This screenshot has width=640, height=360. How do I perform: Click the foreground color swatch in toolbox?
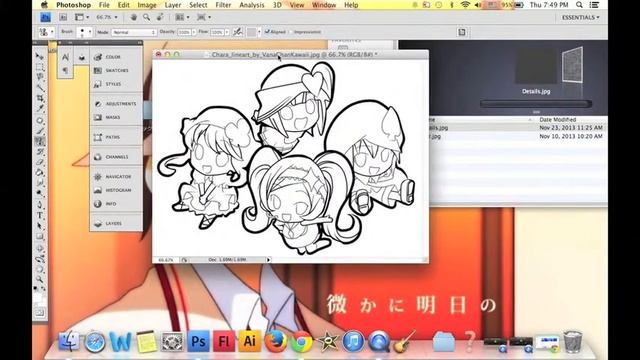(37, 297)
